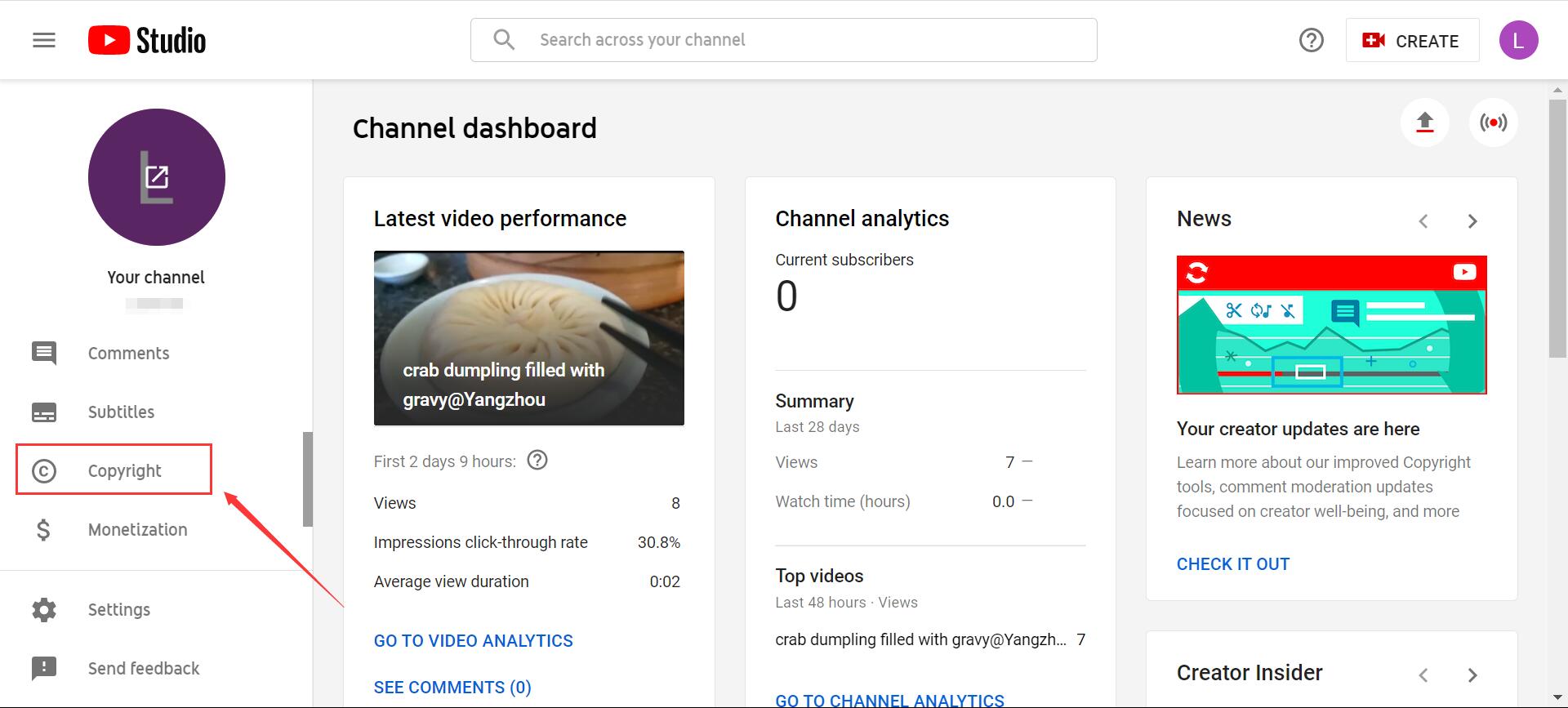The width and height of the screenshot is (1568, 708).
Task: Follow the GO TO VIDEO ANALYTICS link
Action: 473,641
